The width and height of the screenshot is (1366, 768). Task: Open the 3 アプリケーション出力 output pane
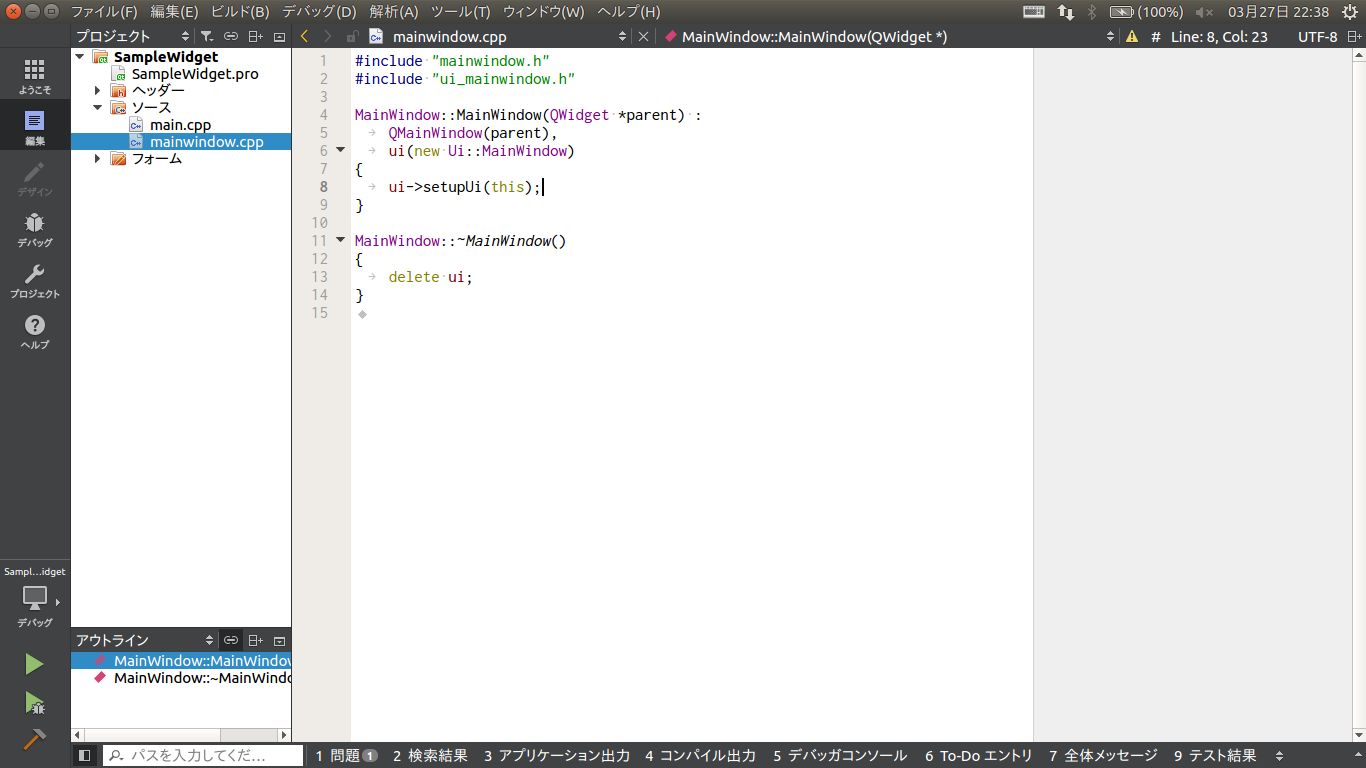click(x=556, y=756)
